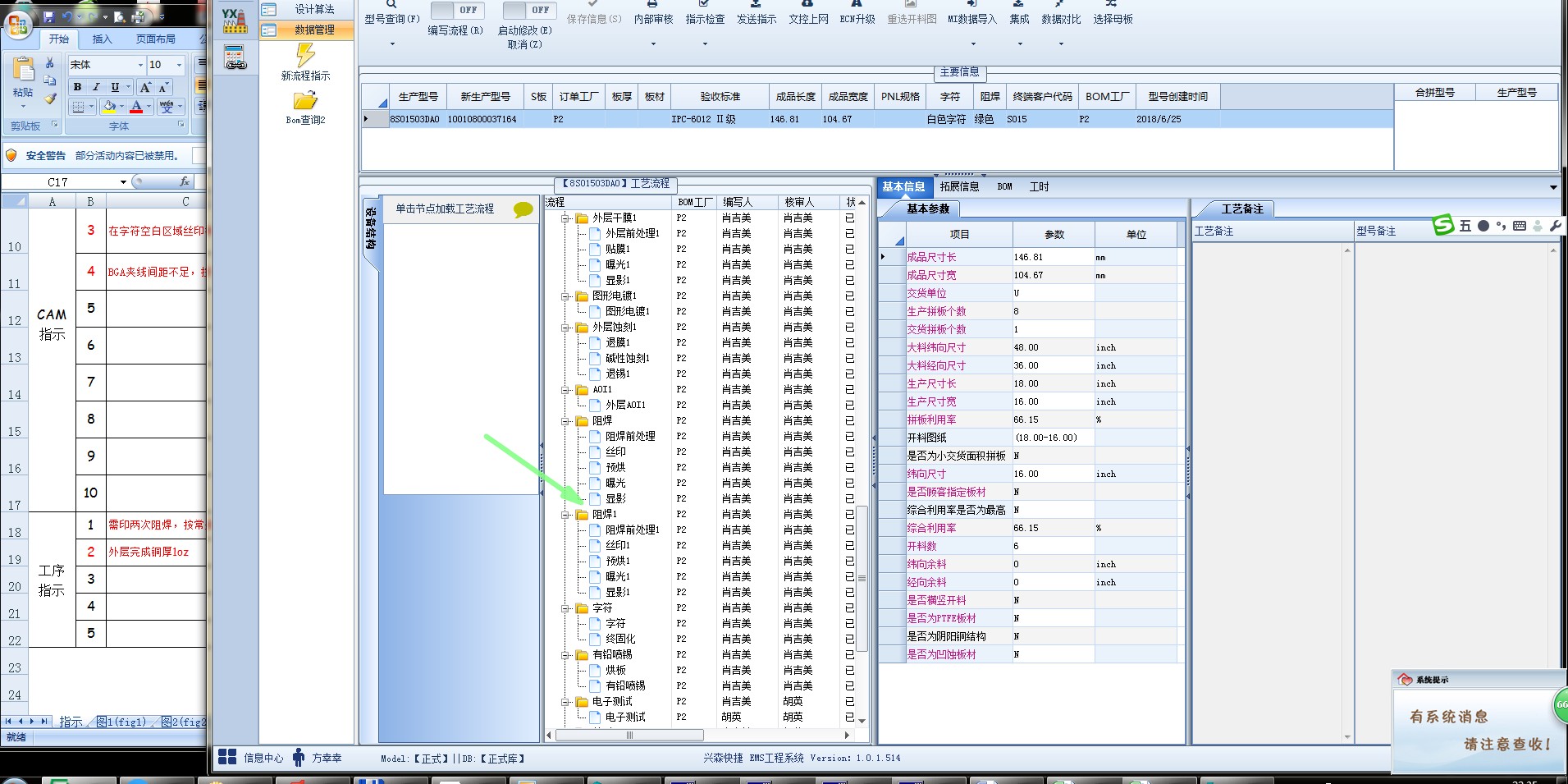Open 新流程指示 lightning icon

tap(305, 55)
